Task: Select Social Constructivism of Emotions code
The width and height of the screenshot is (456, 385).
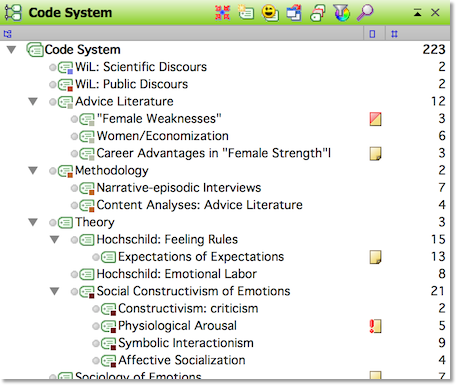Action: [193, 291]
